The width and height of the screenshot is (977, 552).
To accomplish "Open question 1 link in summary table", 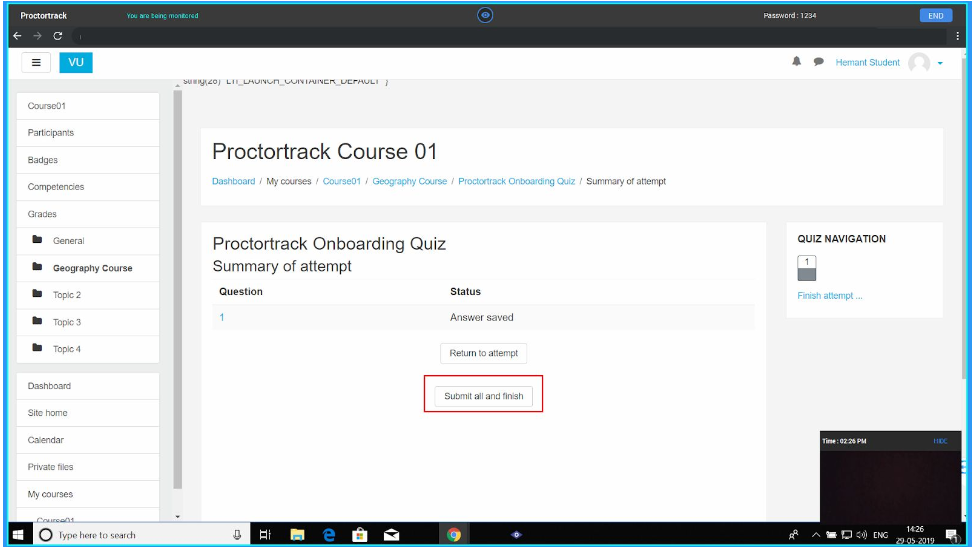I will coord(222,317).
